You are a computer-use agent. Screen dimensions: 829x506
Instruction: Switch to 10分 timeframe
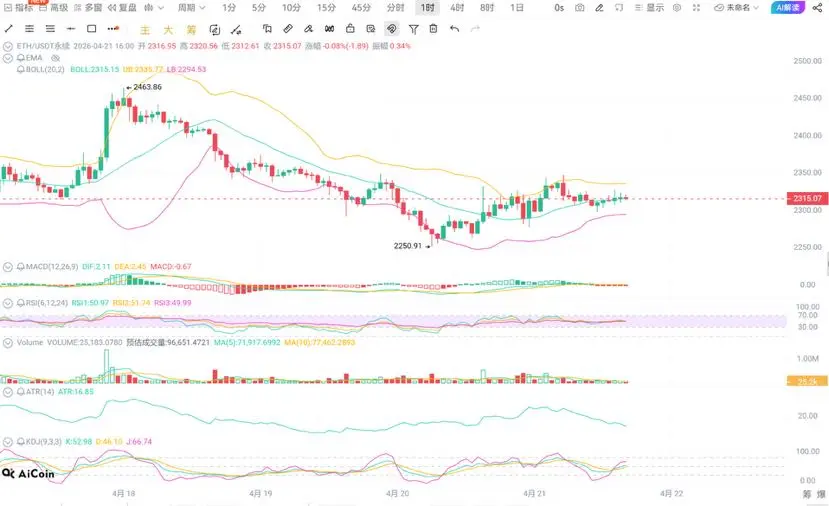(x=291, y=7)
